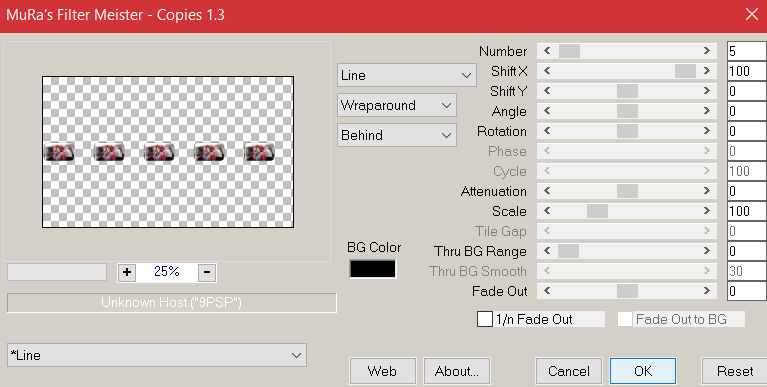
Task: Click right arrow of Shift Y slider
Action: point(707,91)
